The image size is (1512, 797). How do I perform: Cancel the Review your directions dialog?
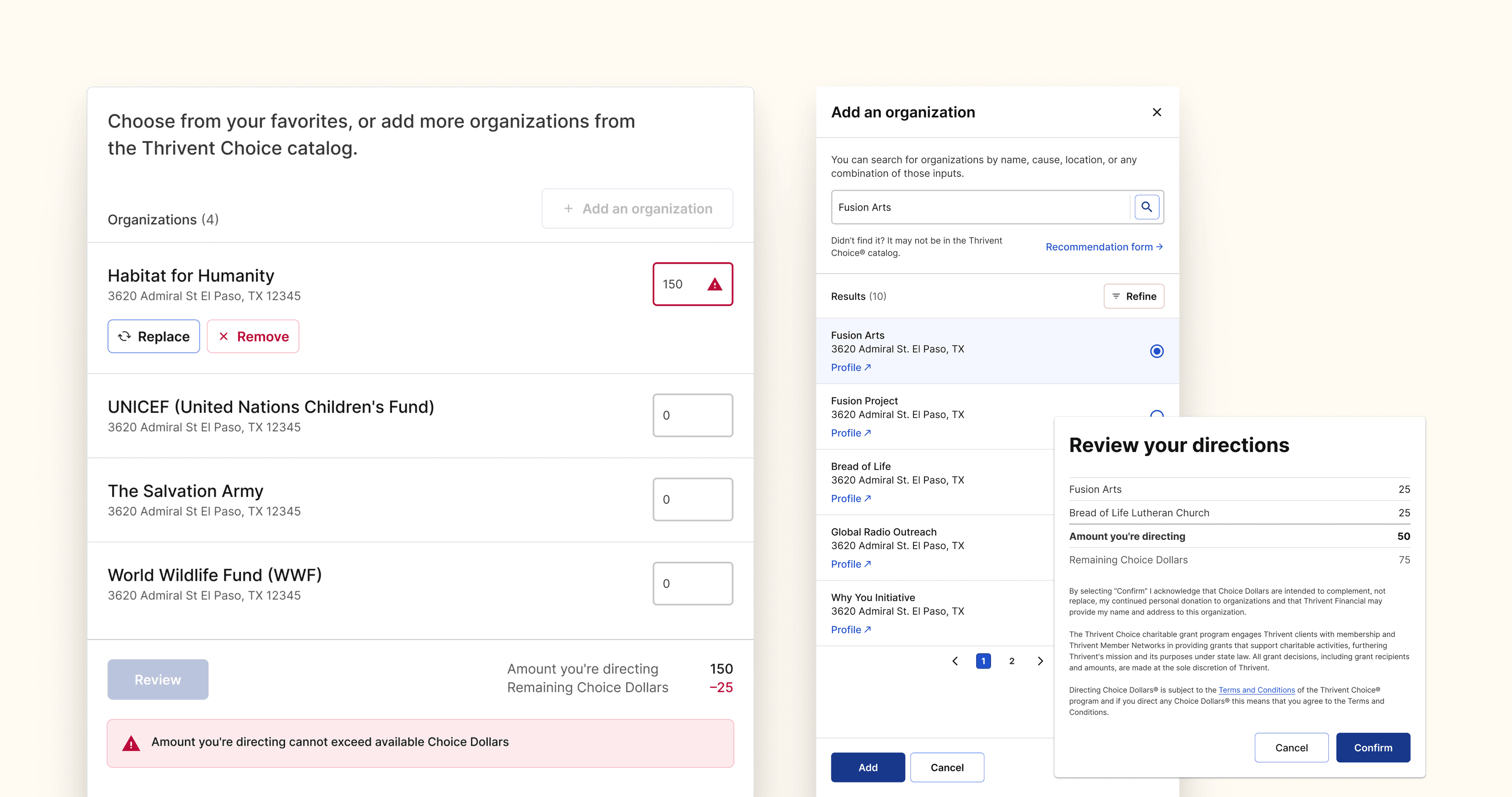(x=1291, y=747)
